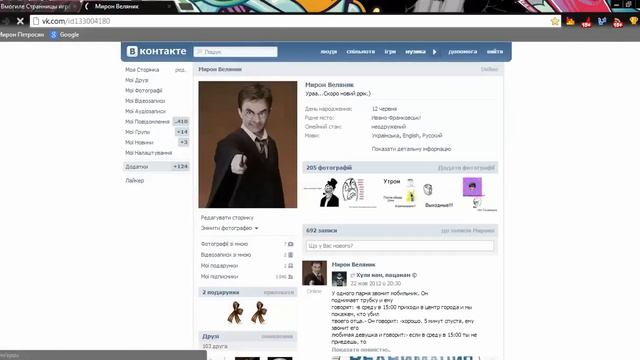Open Мої Групи in the left menu
Image resolution: width=640 pixels, height=360 pixels.
tap(138, 132)
